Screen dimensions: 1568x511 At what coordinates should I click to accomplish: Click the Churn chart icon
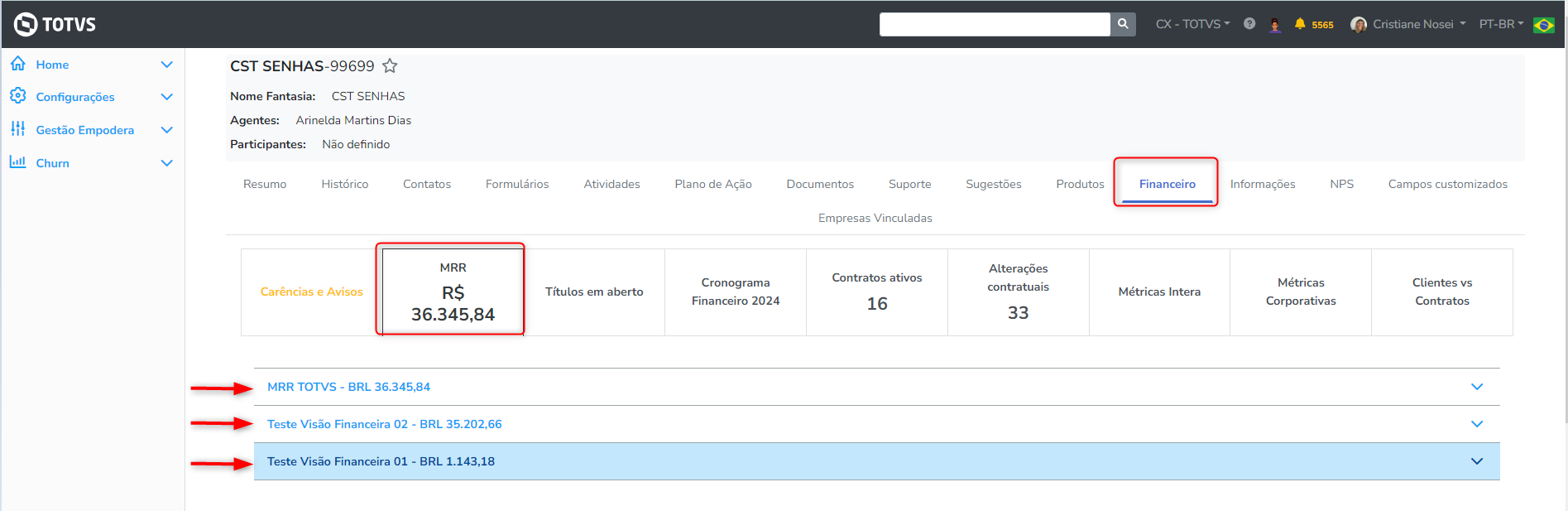pos(18,162)
